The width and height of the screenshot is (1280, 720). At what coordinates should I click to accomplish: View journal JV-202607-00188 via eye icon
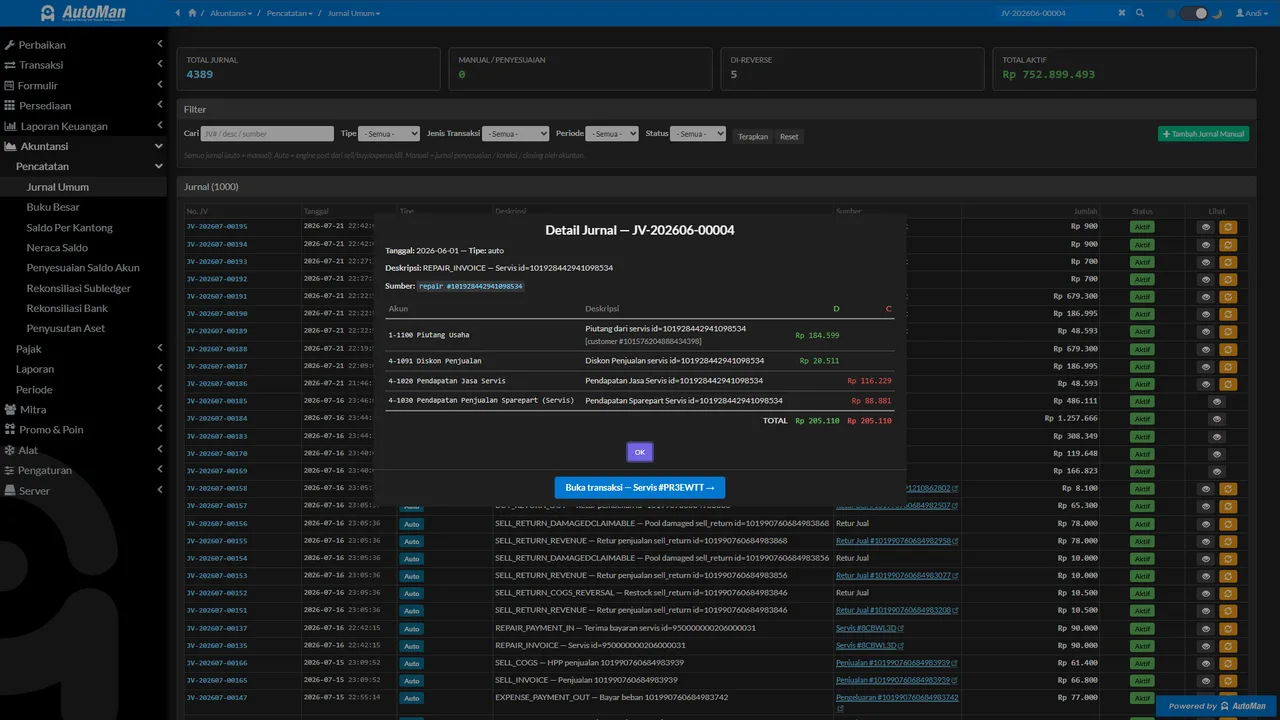[x=1206, y=349]
